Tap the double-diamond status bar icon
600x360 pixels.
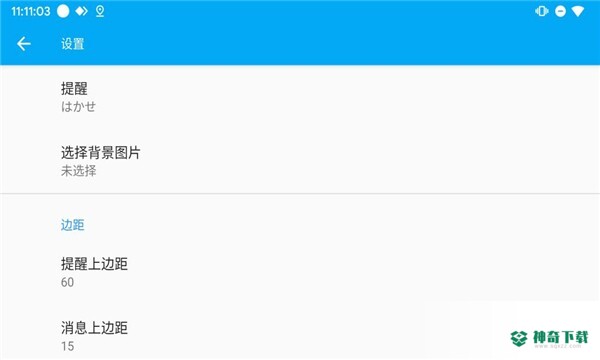pyautogui.click(x=82, y=11)
